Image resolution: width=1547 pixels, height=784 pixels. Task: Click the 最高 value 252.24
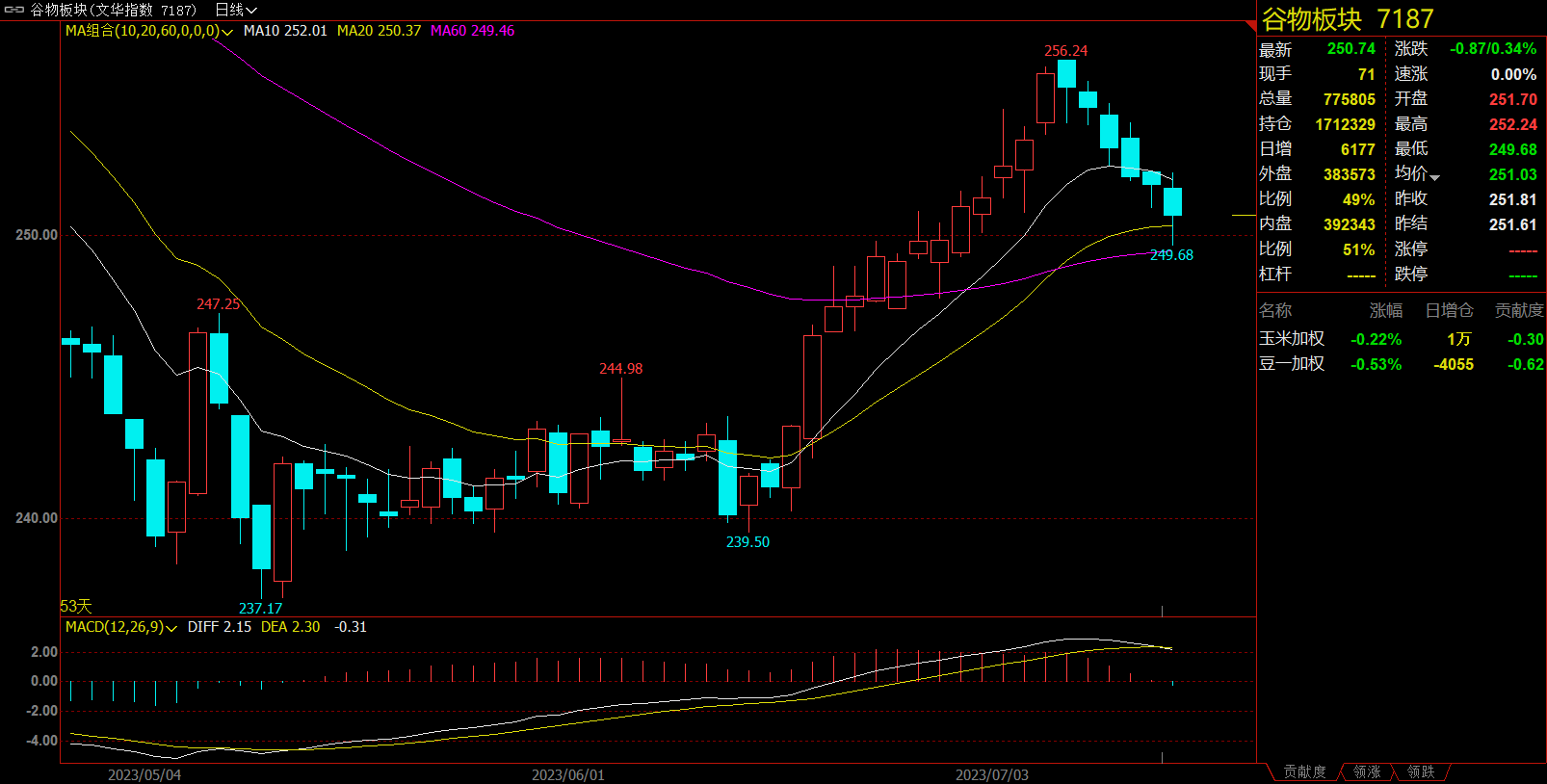(1513, 124)
